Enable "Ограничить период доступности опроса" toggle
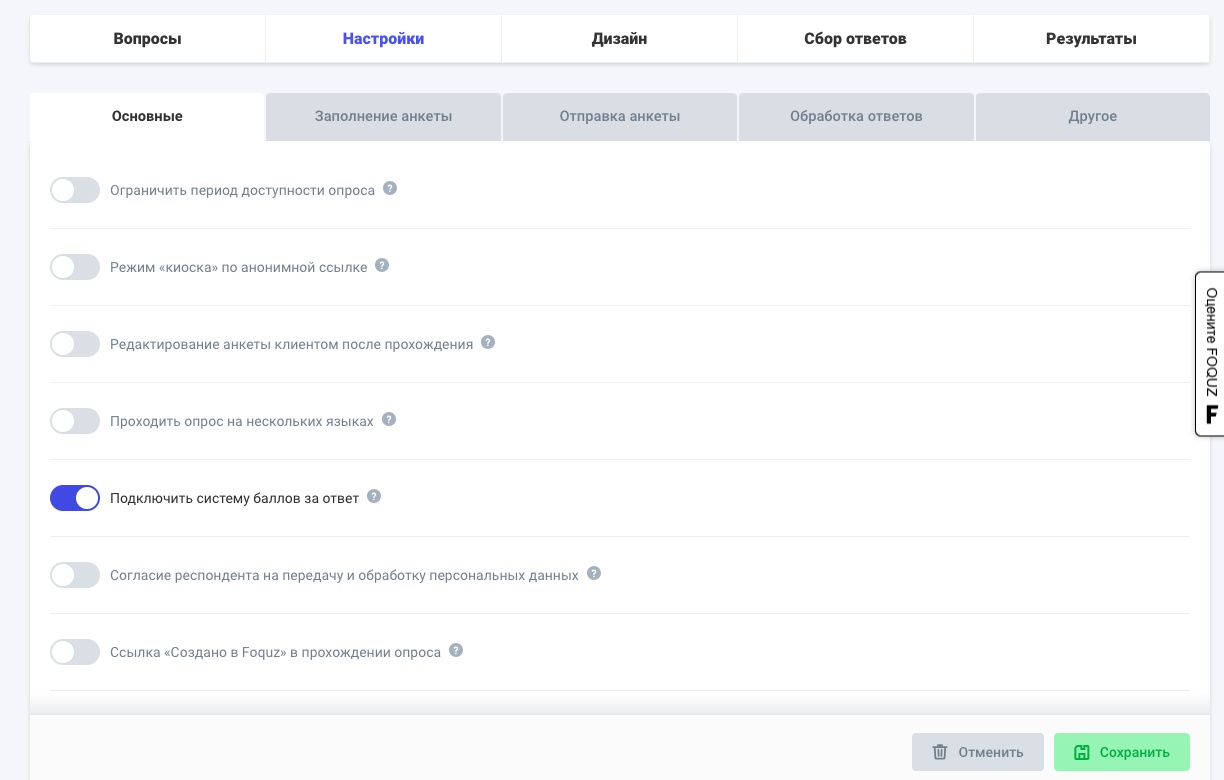The width and height of the screenshot is (1224, 780). click(75, 190)
